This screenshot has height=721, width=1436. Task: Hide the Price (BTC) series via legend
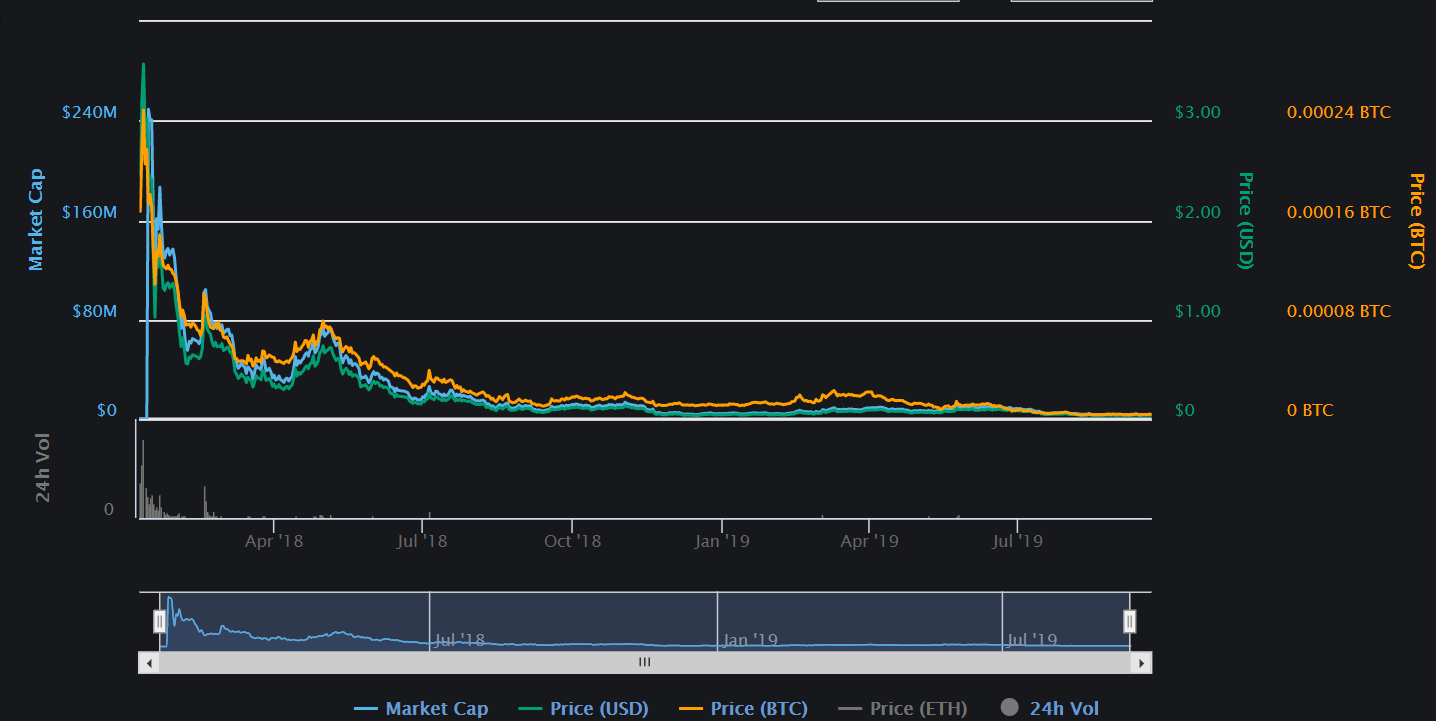point(743,708)
